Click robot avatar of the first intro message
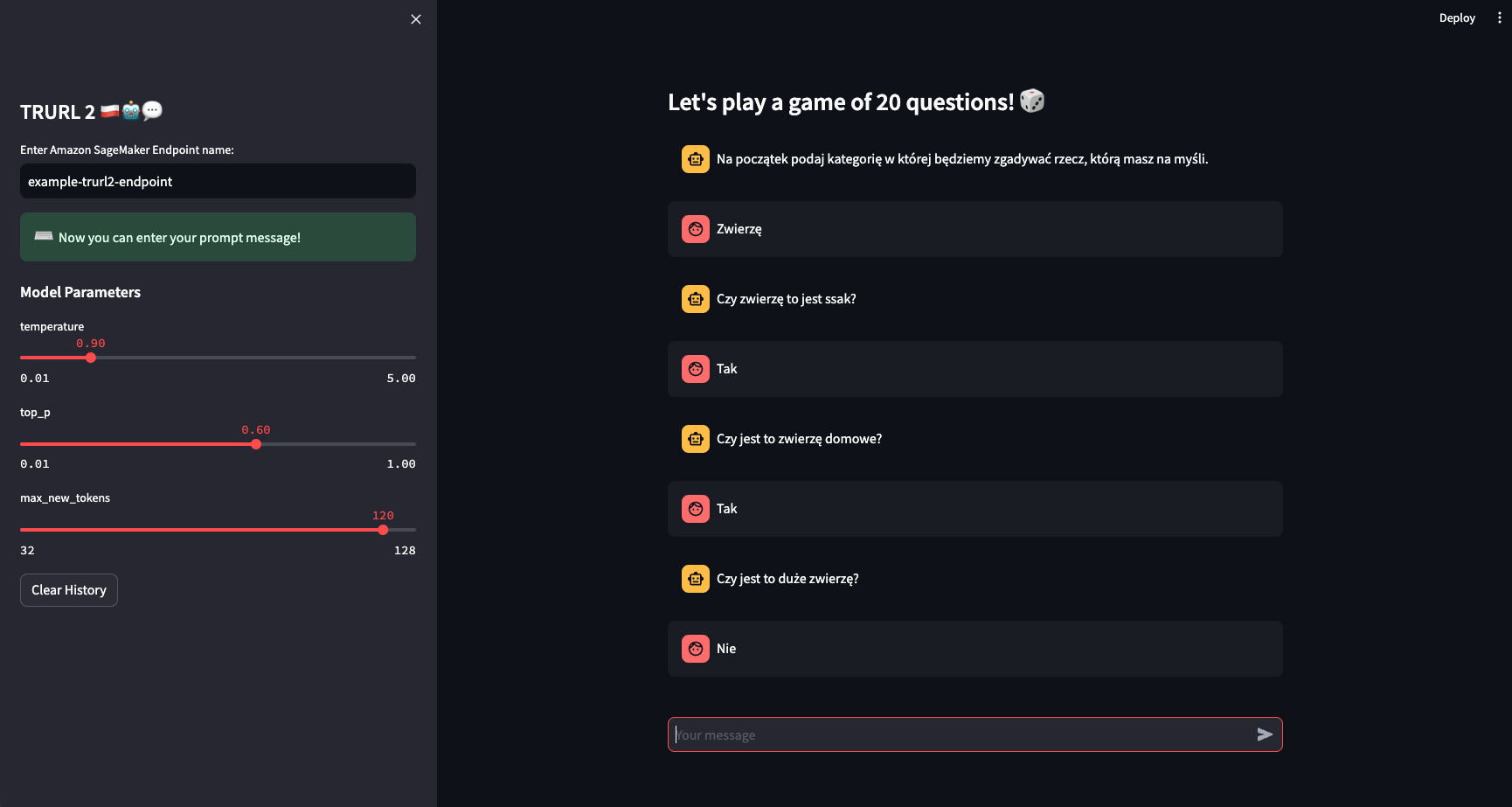 (x=696, y=159)
